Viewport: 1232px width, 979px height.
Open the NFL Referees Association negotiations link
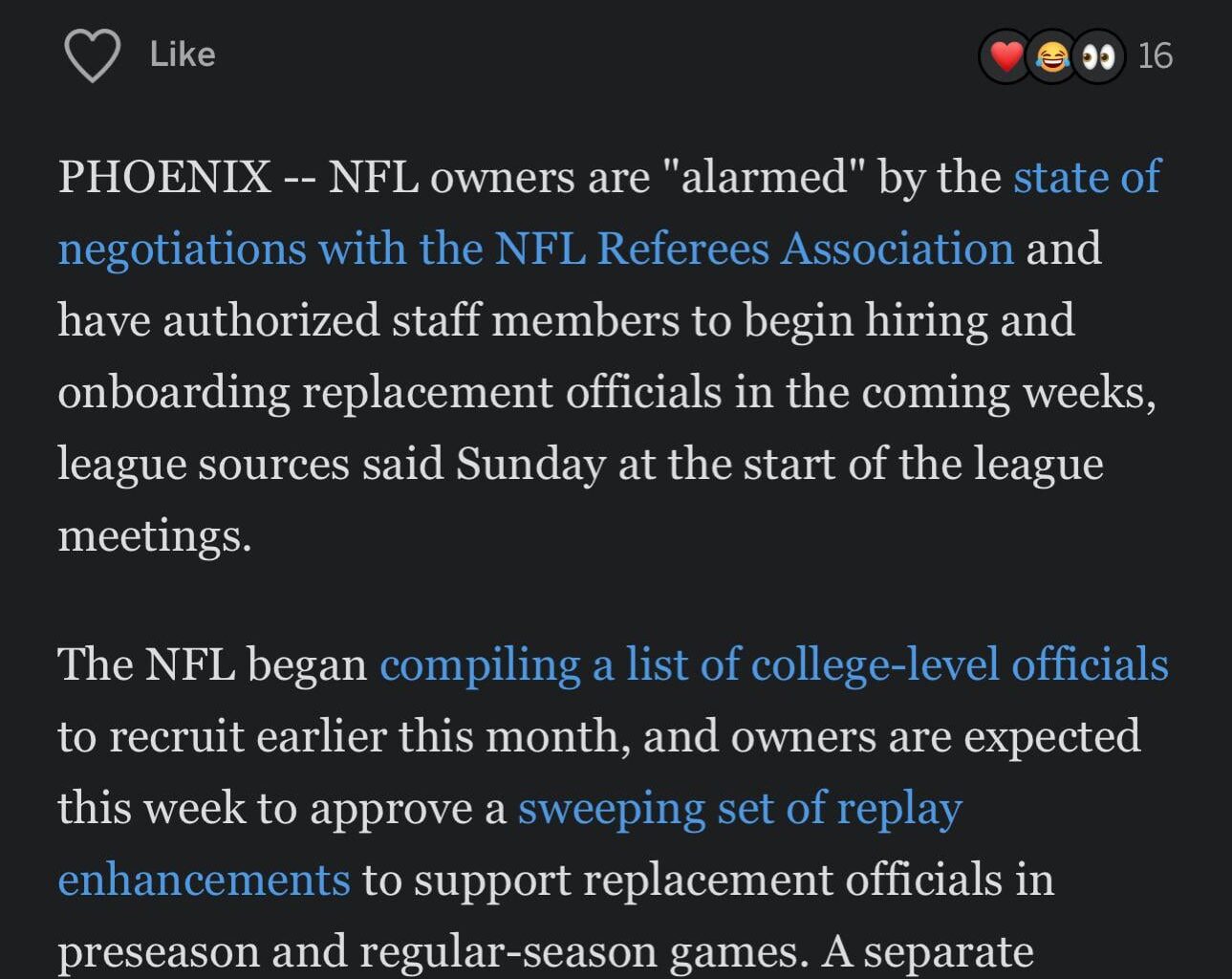point(535,247)
